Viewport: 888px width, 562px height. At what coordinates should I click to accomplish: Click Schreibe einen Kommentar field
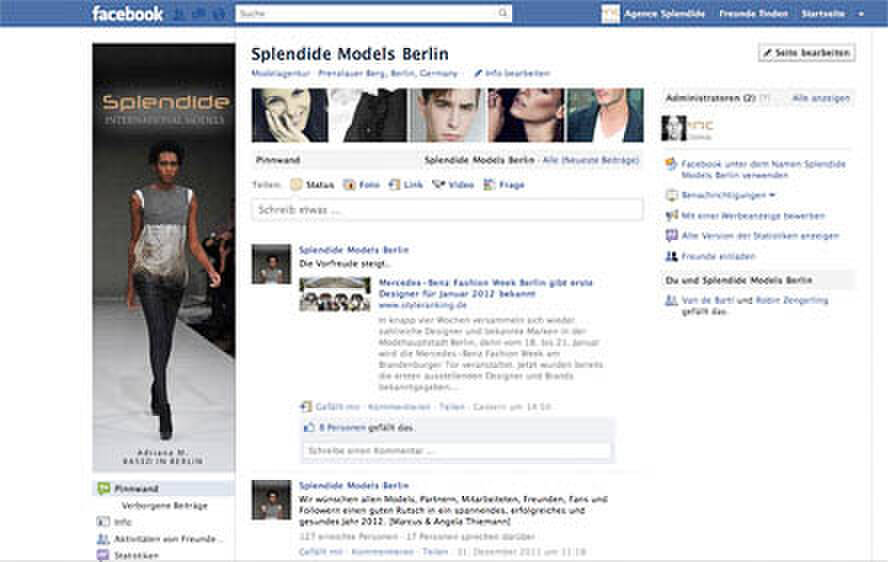click(x=457, y=451)
